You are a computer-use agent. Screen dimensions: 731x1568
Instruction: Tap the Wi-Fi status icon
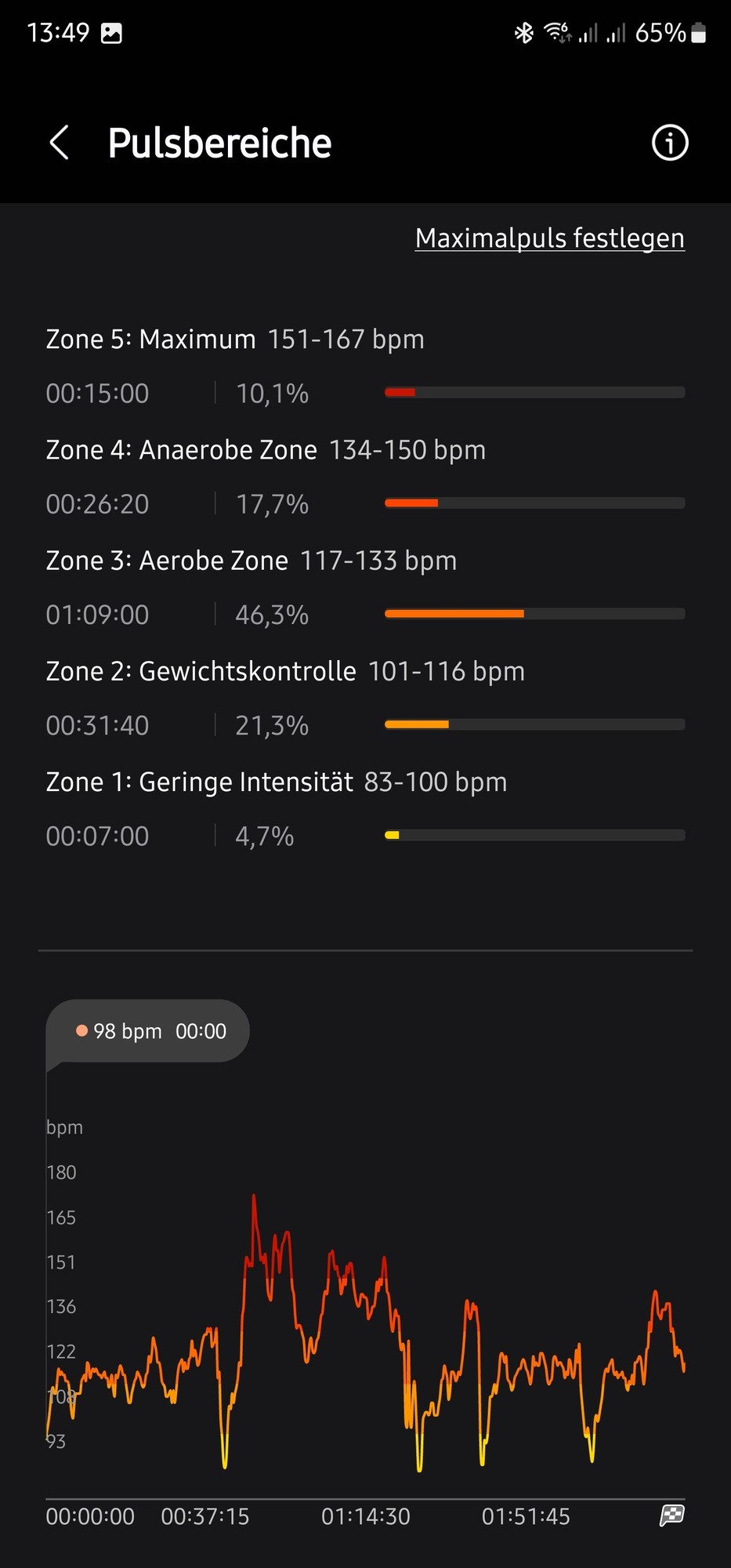pos(558,33)
